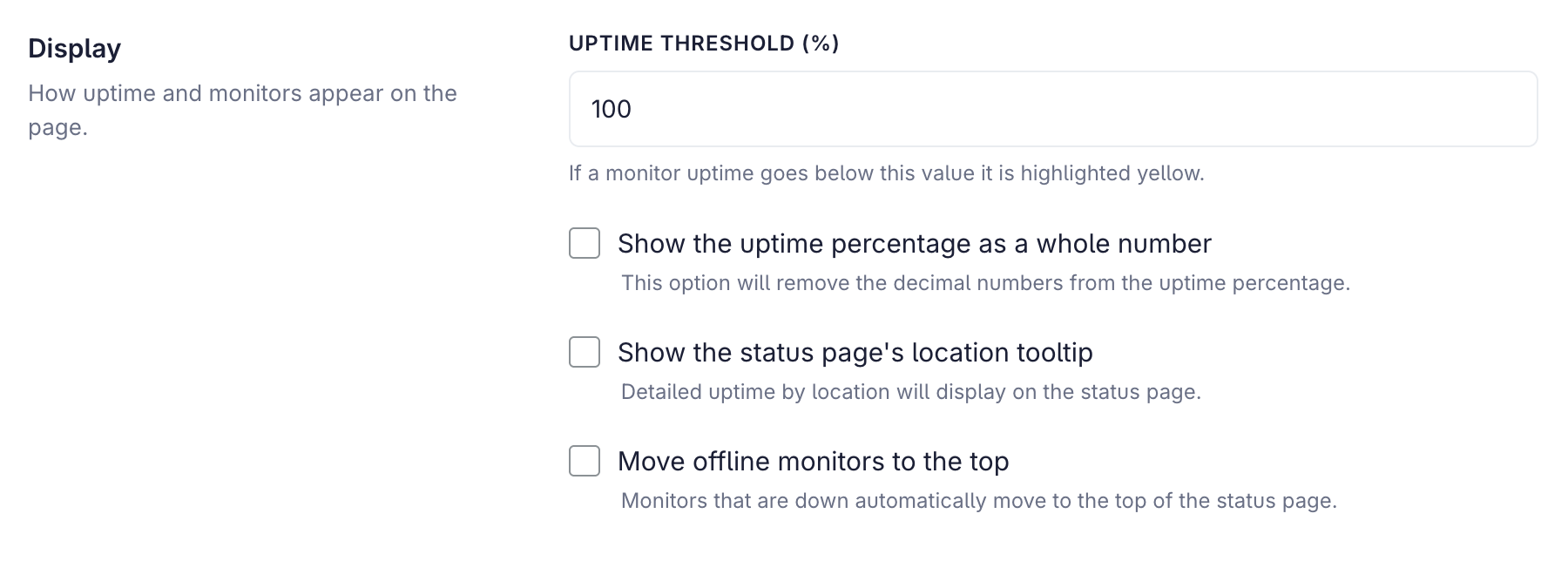
Task: Tick the location tooltip checkbox
Action: click(x=585, y=352)
